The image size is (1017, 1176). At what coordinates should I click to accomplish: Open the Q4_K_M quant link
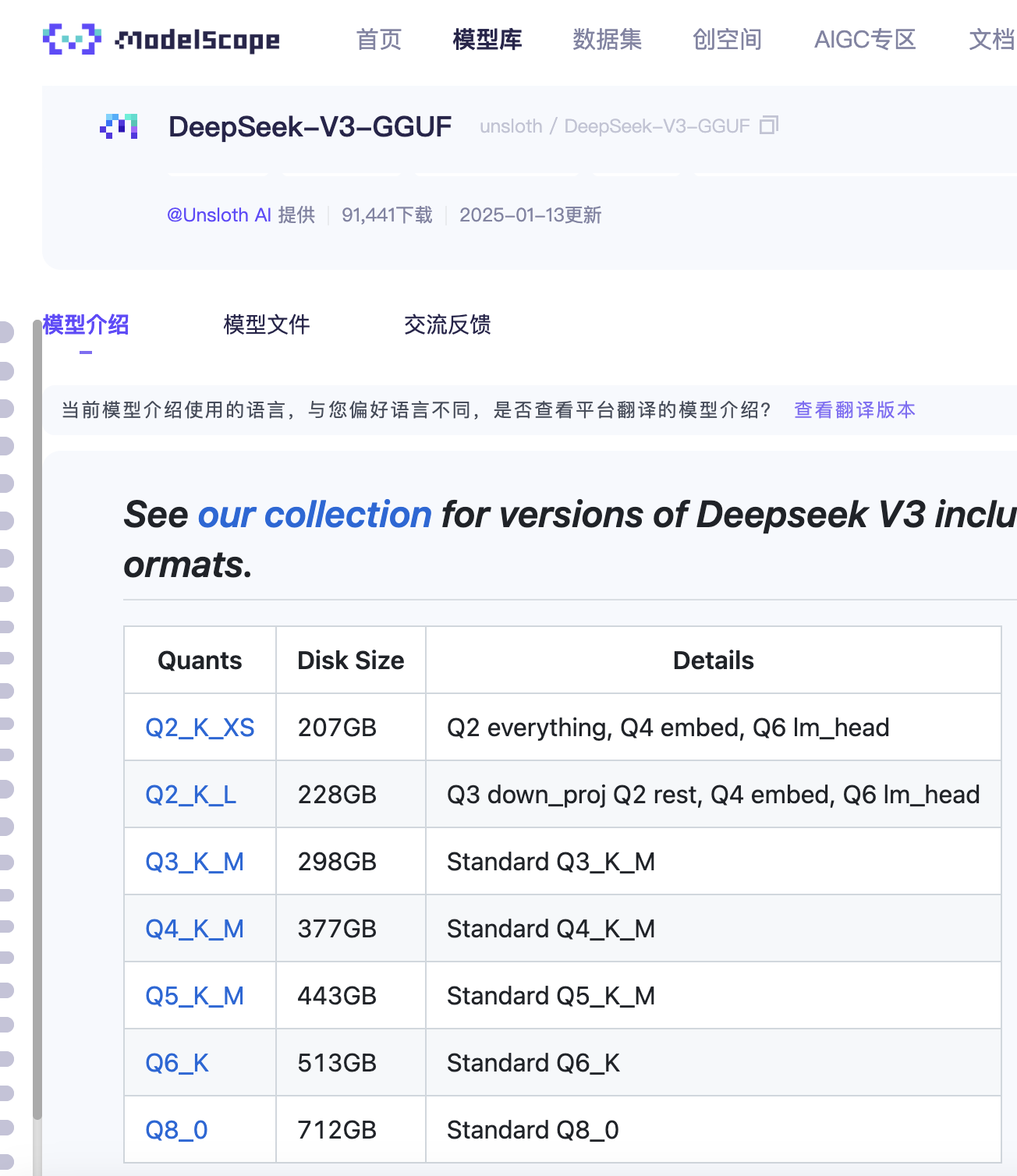point(194,929)
